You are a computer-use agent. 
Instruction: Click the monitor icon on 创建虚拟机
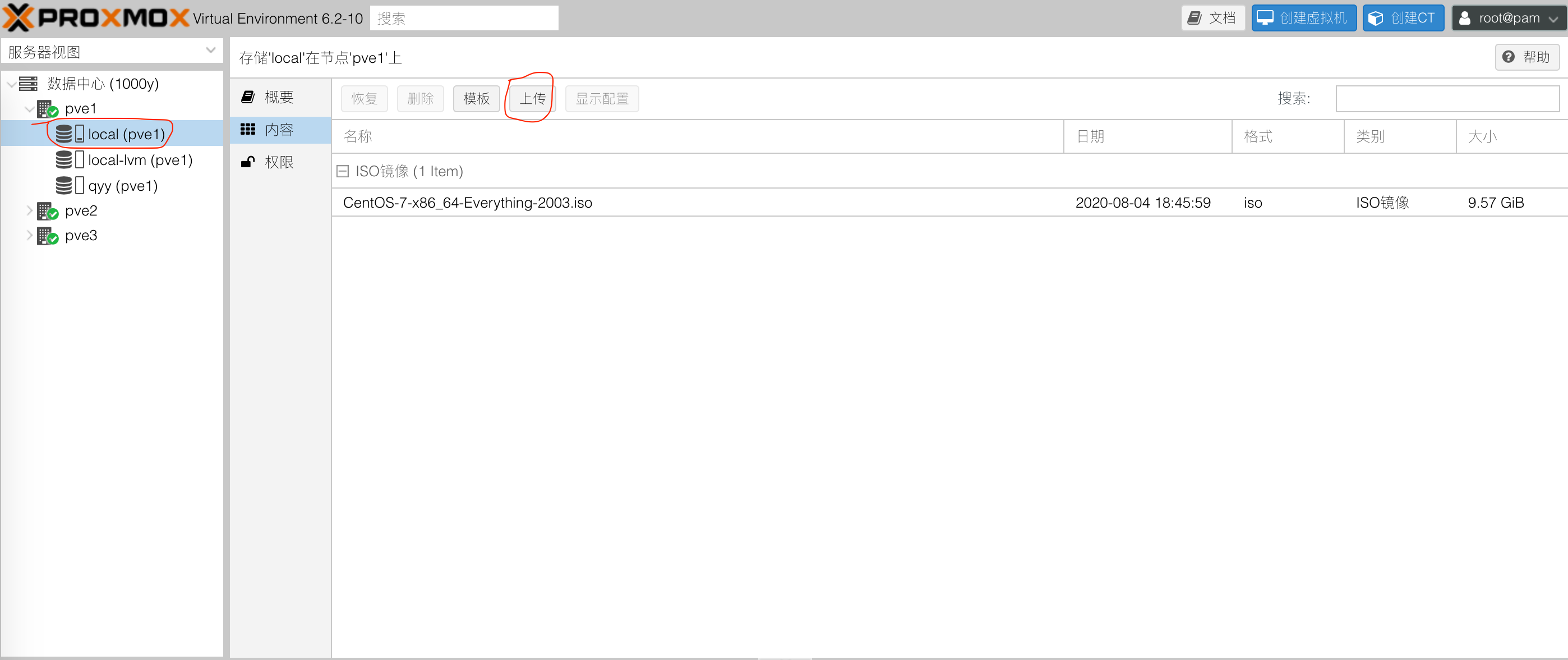click(1265, 17)
